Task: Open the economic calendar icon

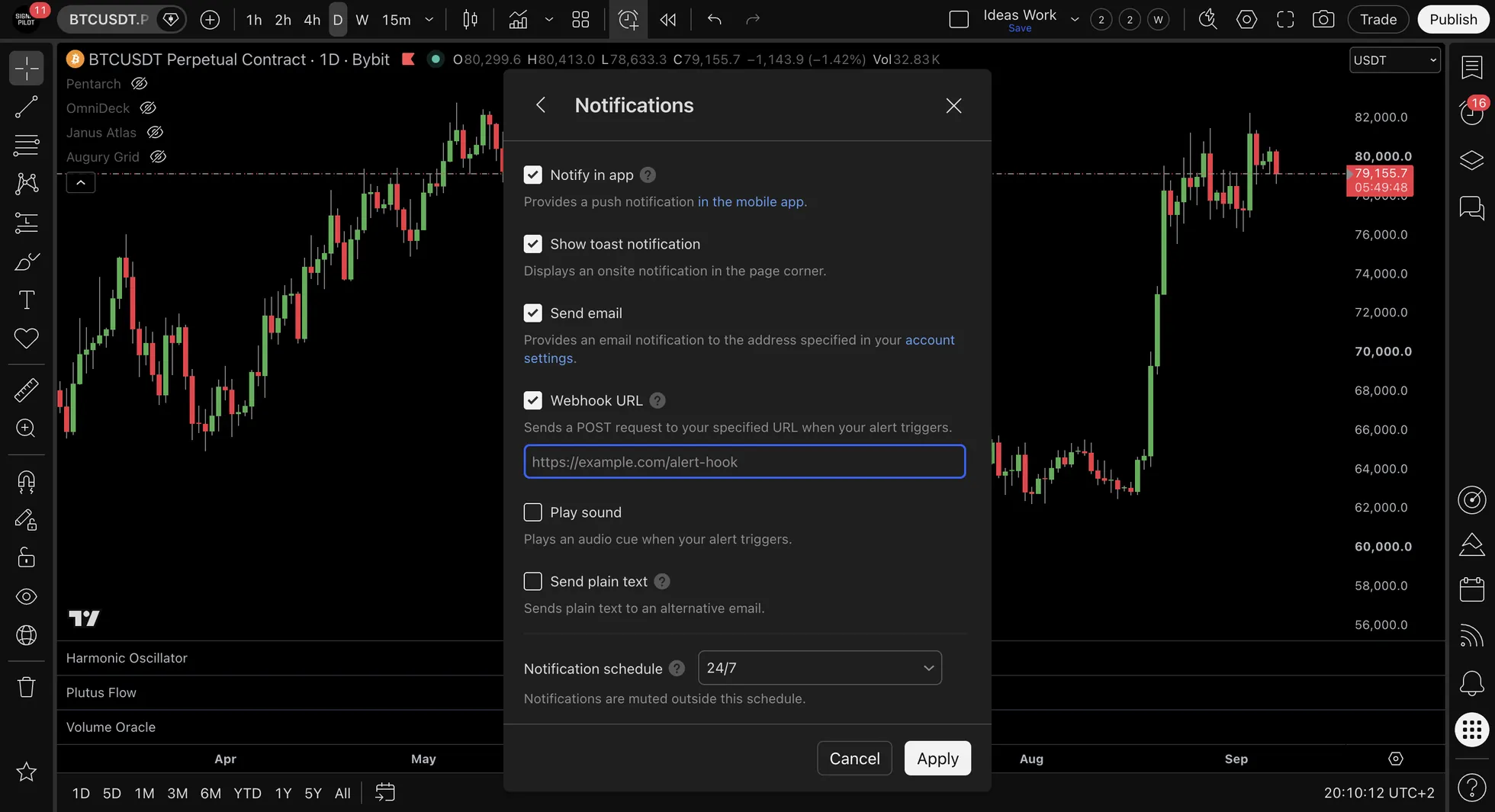Action: (1471, 589)
